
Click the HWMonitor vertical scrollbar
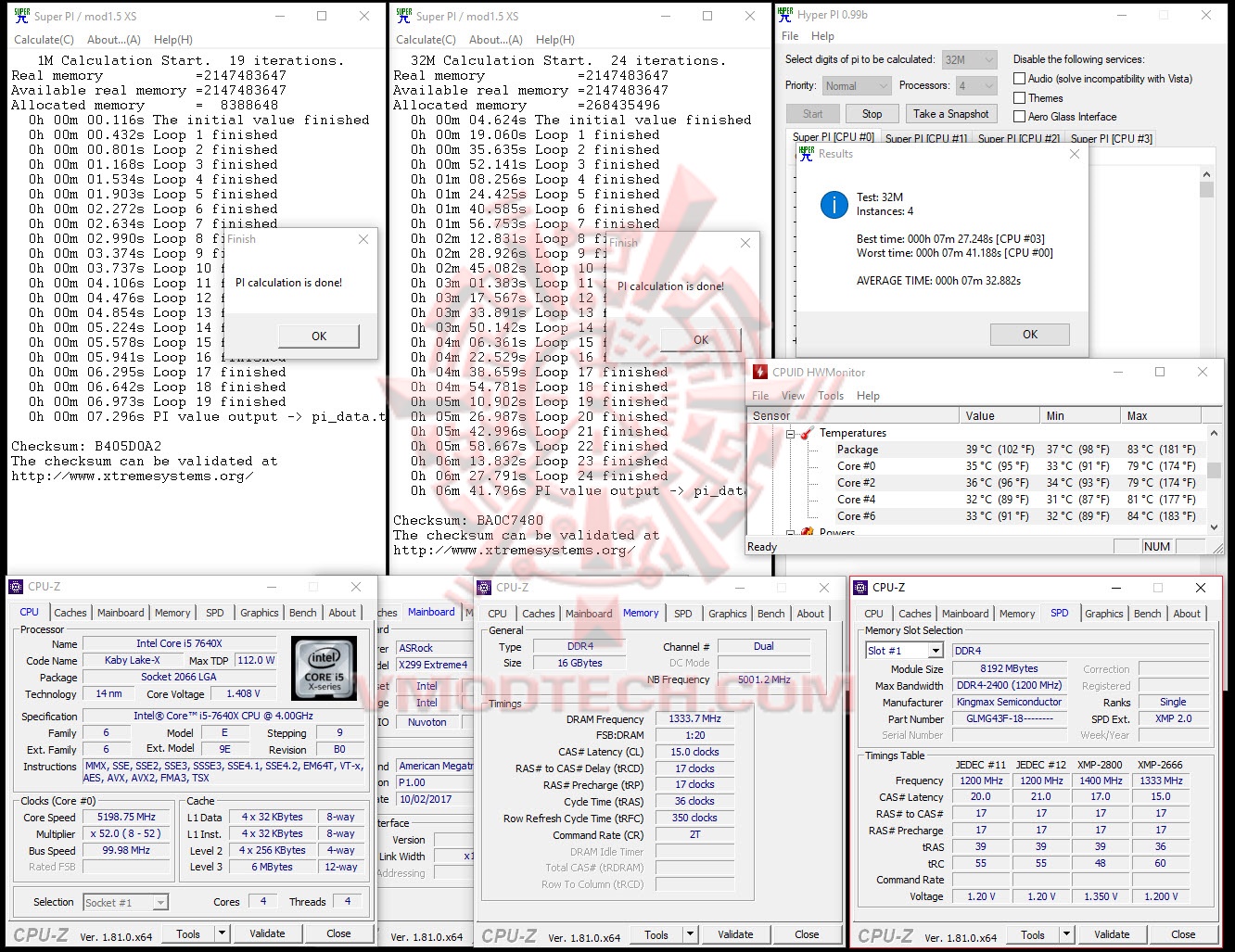1214,480
